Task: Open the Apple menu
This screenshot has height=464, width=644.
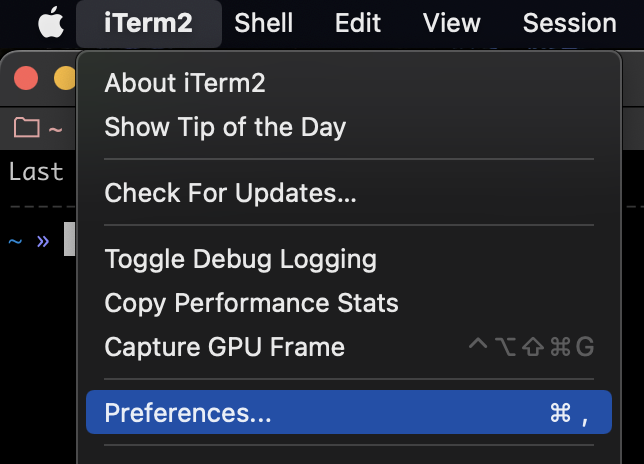Action: coord(50,23)
